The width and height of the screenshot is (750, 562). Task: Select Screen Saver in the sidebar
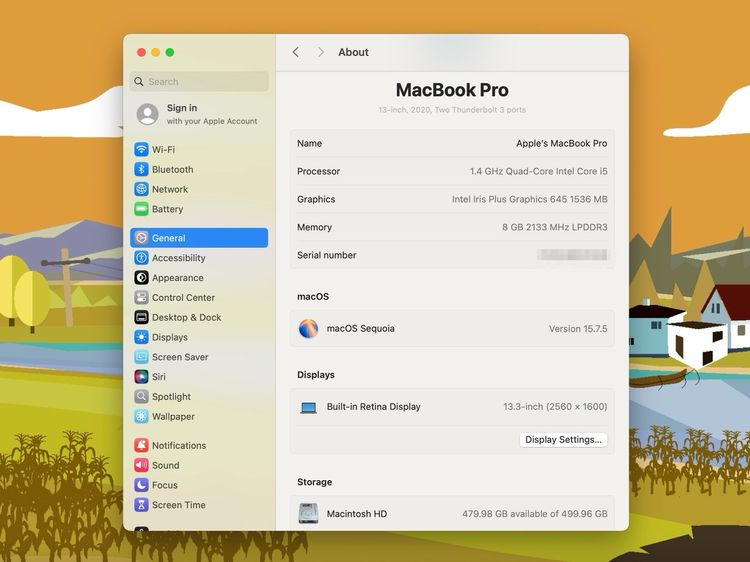[199, 357]
